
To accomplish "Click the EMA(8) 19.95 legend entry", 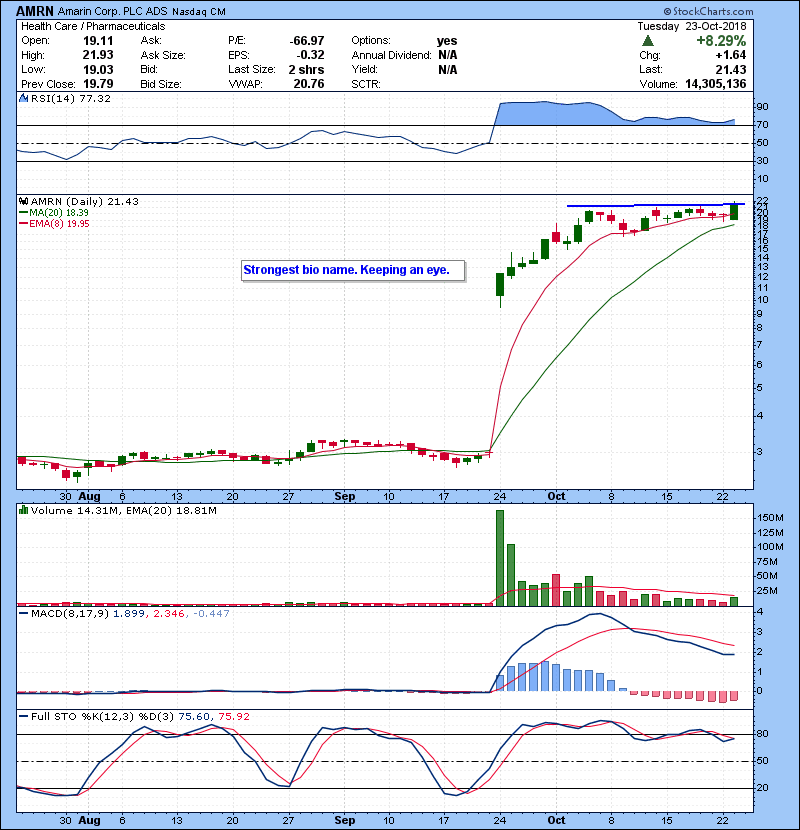I will pyautogui.click(x=55, y=223).
